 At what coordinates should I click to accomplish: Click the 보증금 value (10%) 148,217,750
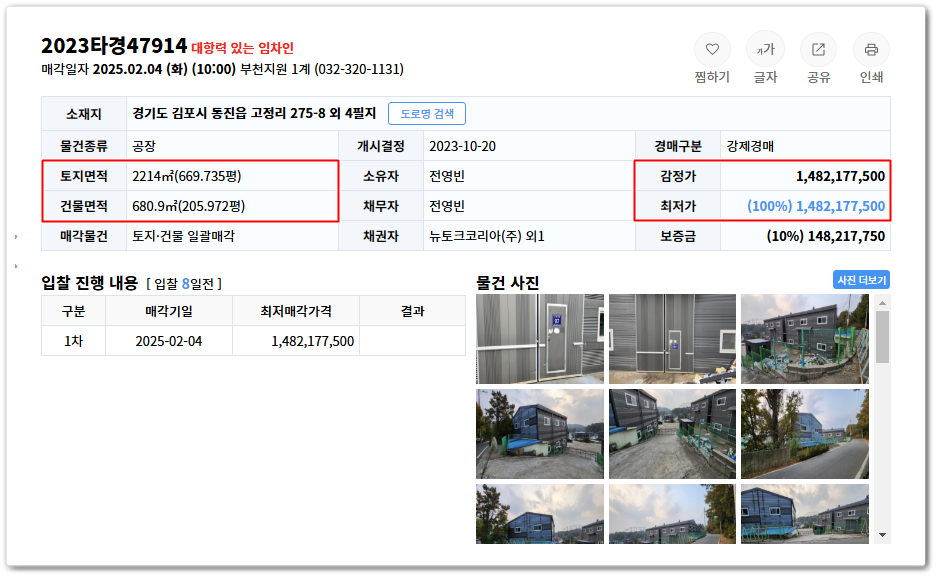[826, 236]
